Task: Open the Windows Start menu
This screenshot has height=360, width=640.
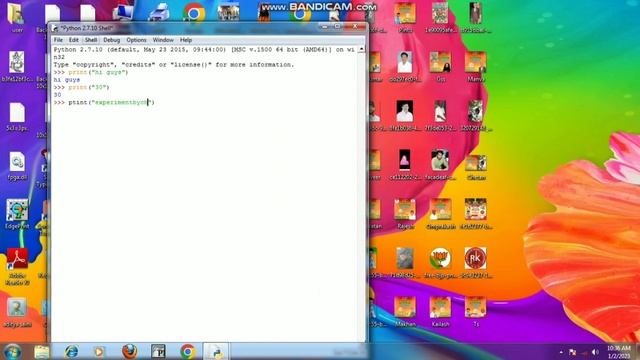Action: (x=12, y=352)
